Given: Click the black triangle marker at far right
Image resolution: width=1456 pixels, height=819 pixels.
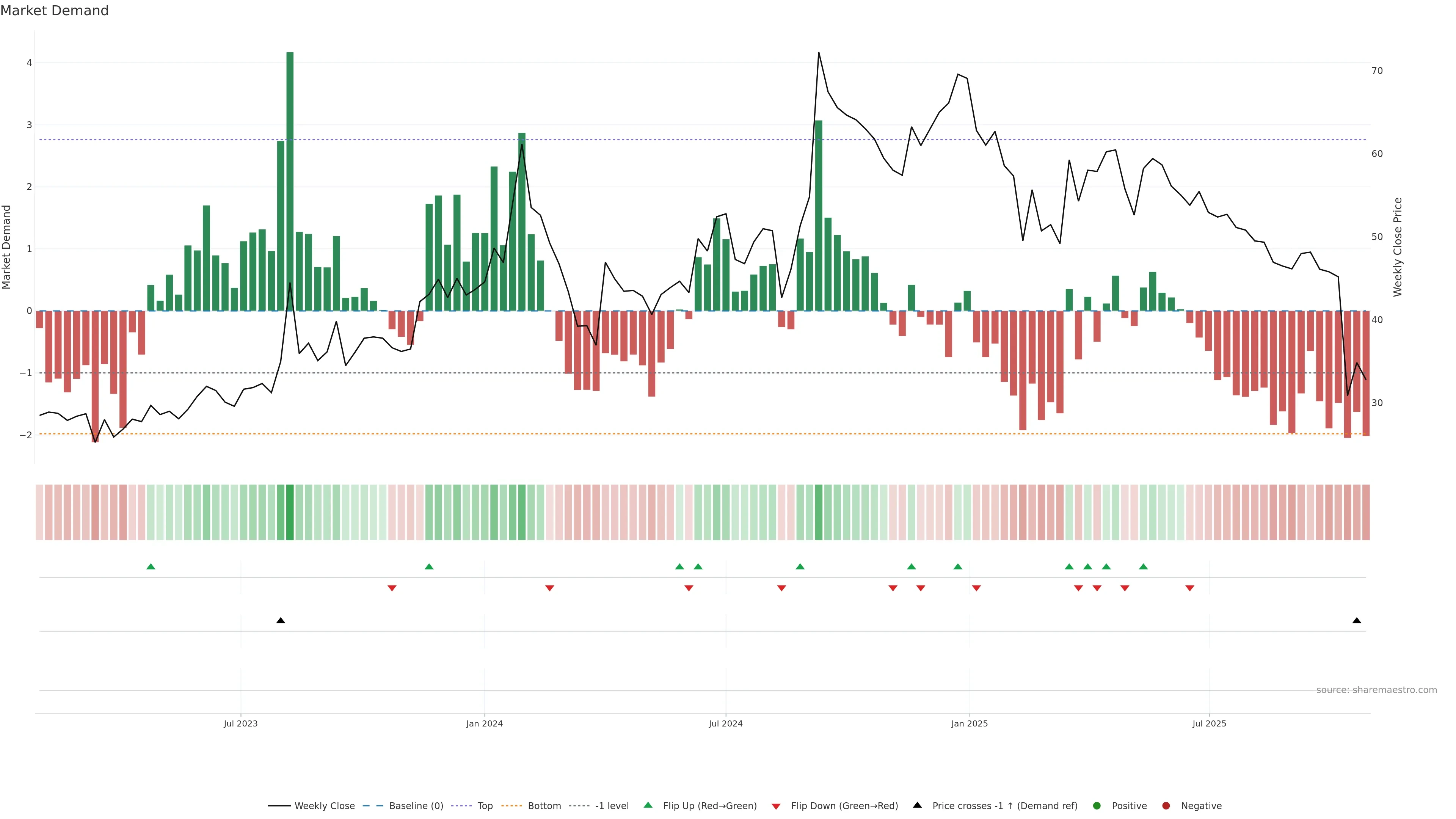Looking at the screenshot, I should [1357, 621].
